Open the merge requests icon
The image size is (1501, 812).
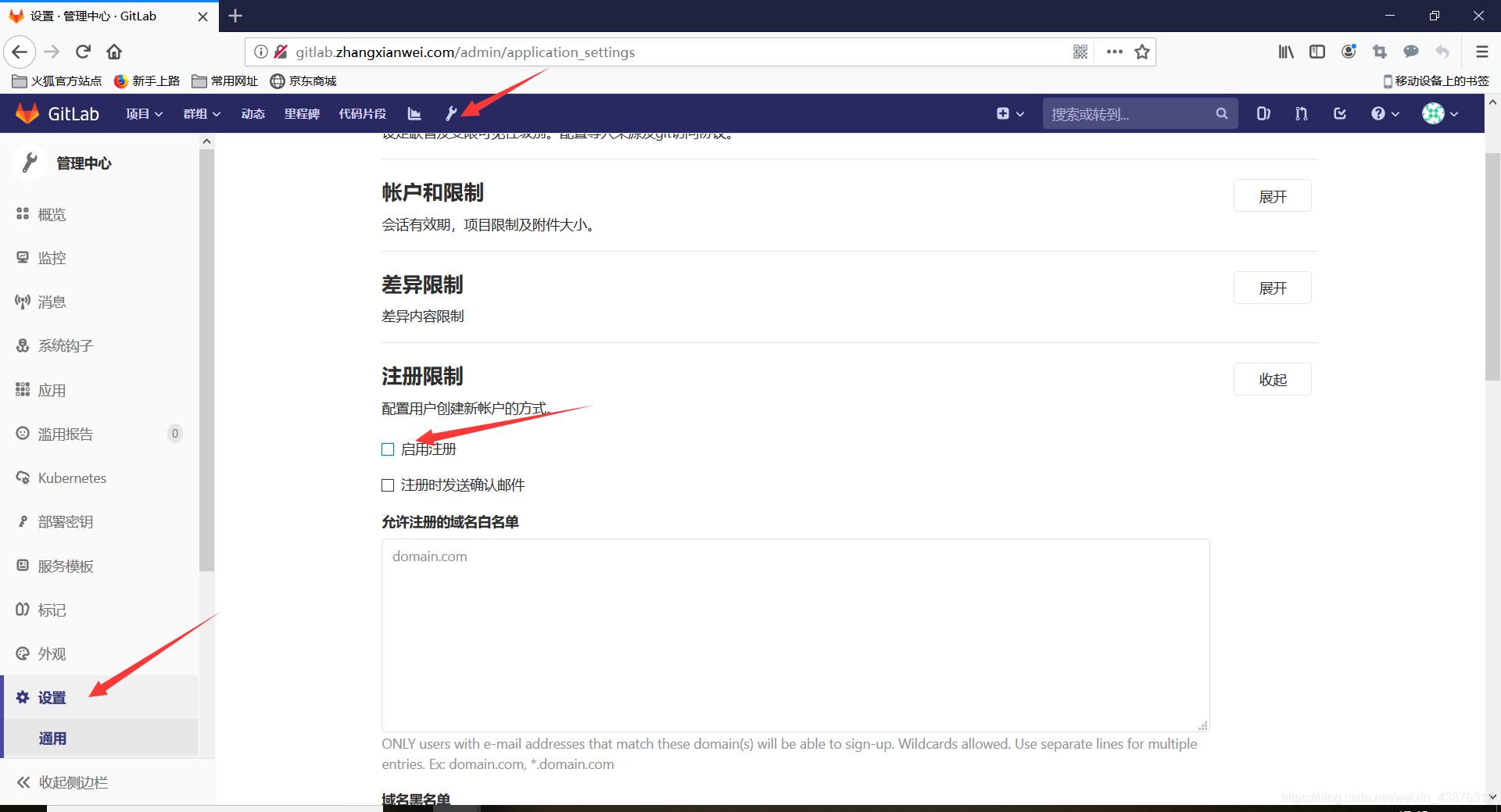[1300, 113]
